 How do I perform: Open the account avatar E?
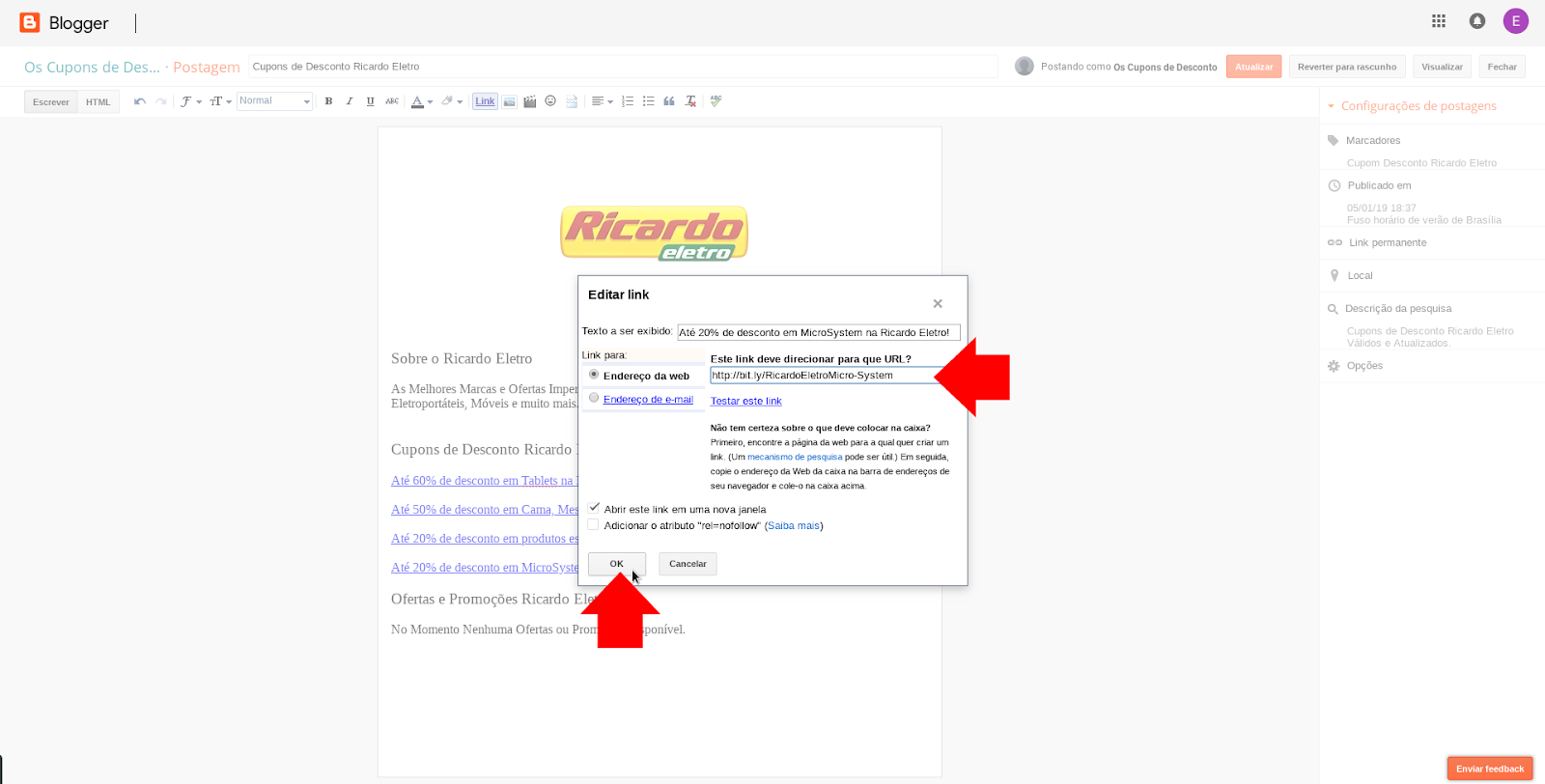(1516, 20)
